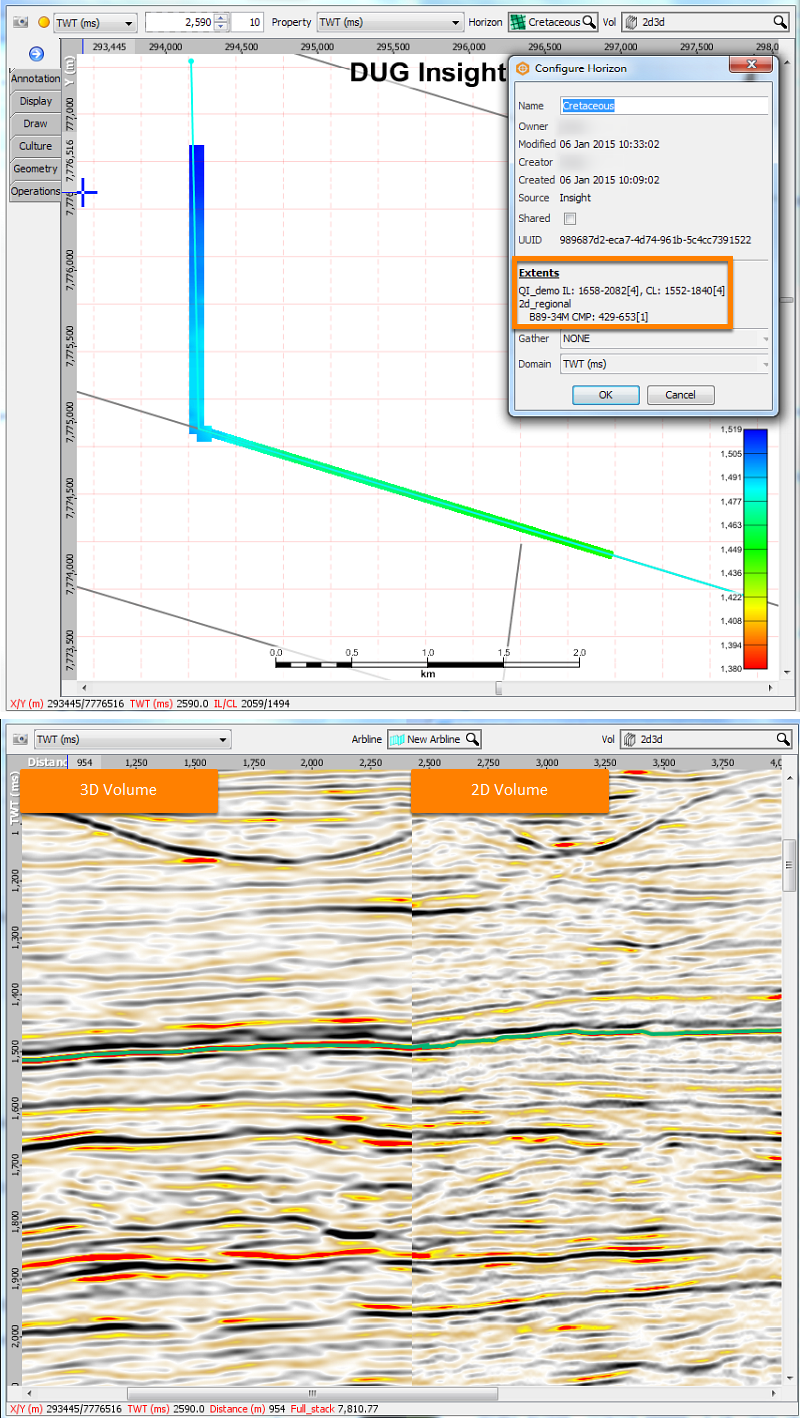The width and height of the screenshot is (800, 1418).
Task: Click the Created date 06 Jan 2015 10:09:02
Action: (x=609, y=180)
